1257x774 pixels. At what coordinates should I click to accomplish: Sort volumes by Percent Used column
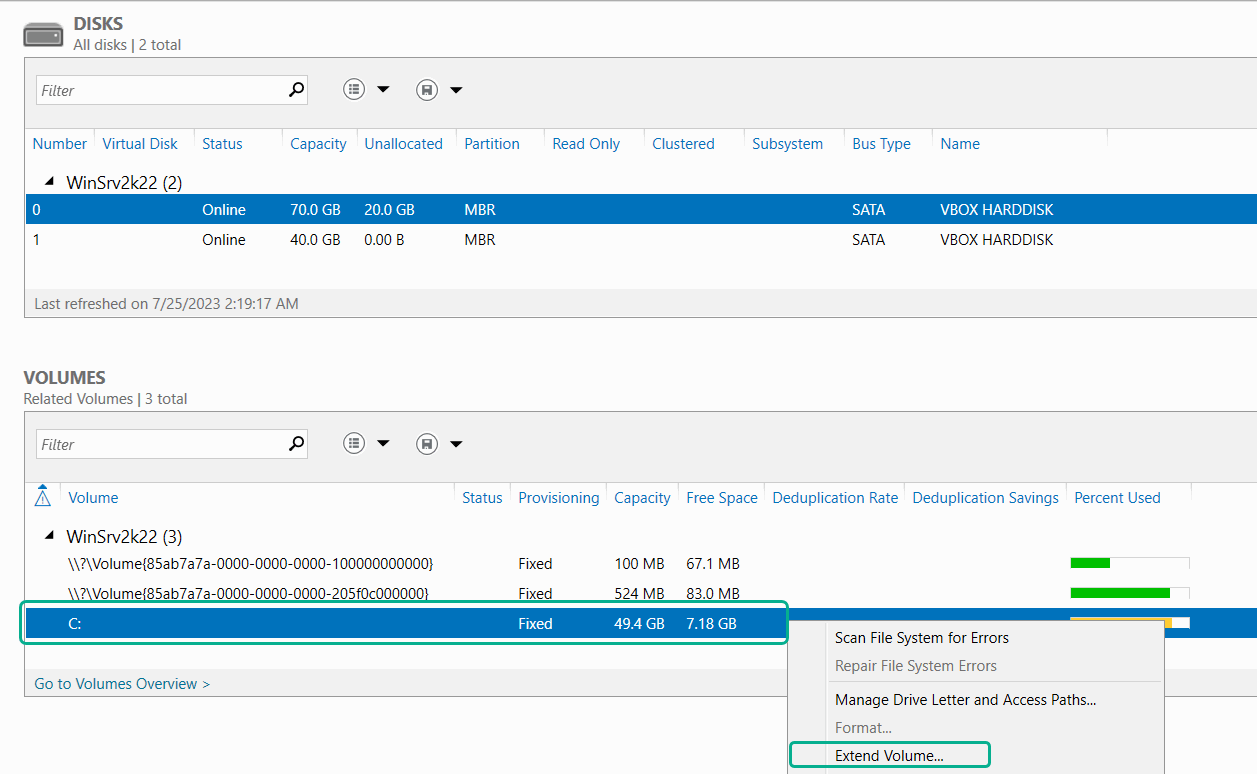coord(1117,498)
